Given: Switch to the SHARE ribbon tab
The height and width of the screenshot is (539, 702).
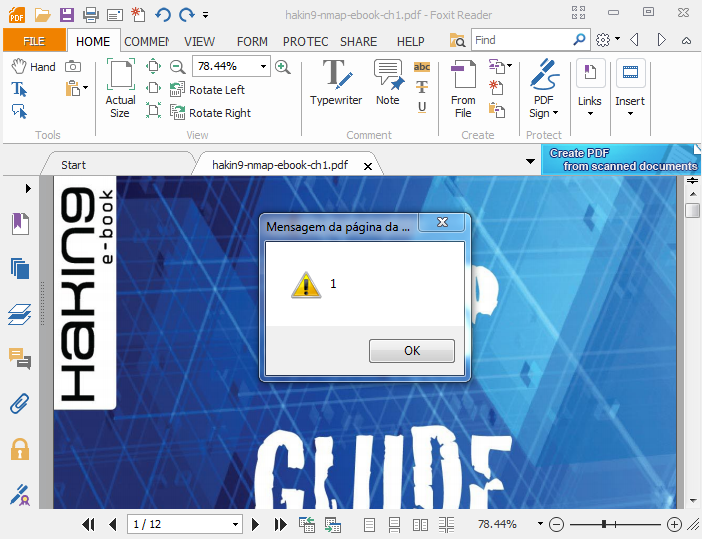Looking at the screenshot, I should coord(358,41).
